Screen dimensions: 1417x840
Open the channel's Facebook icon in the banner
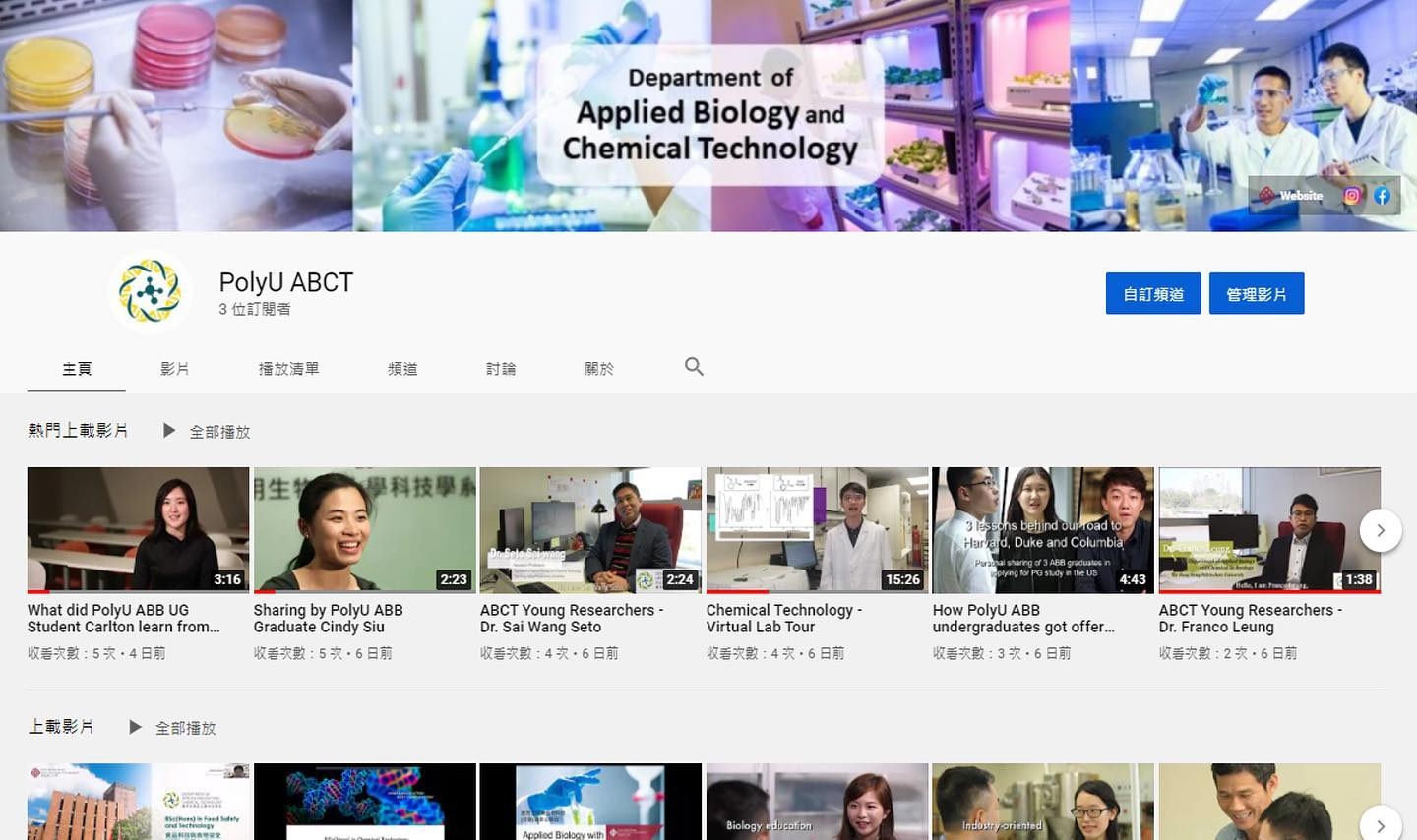point(1381,196)
